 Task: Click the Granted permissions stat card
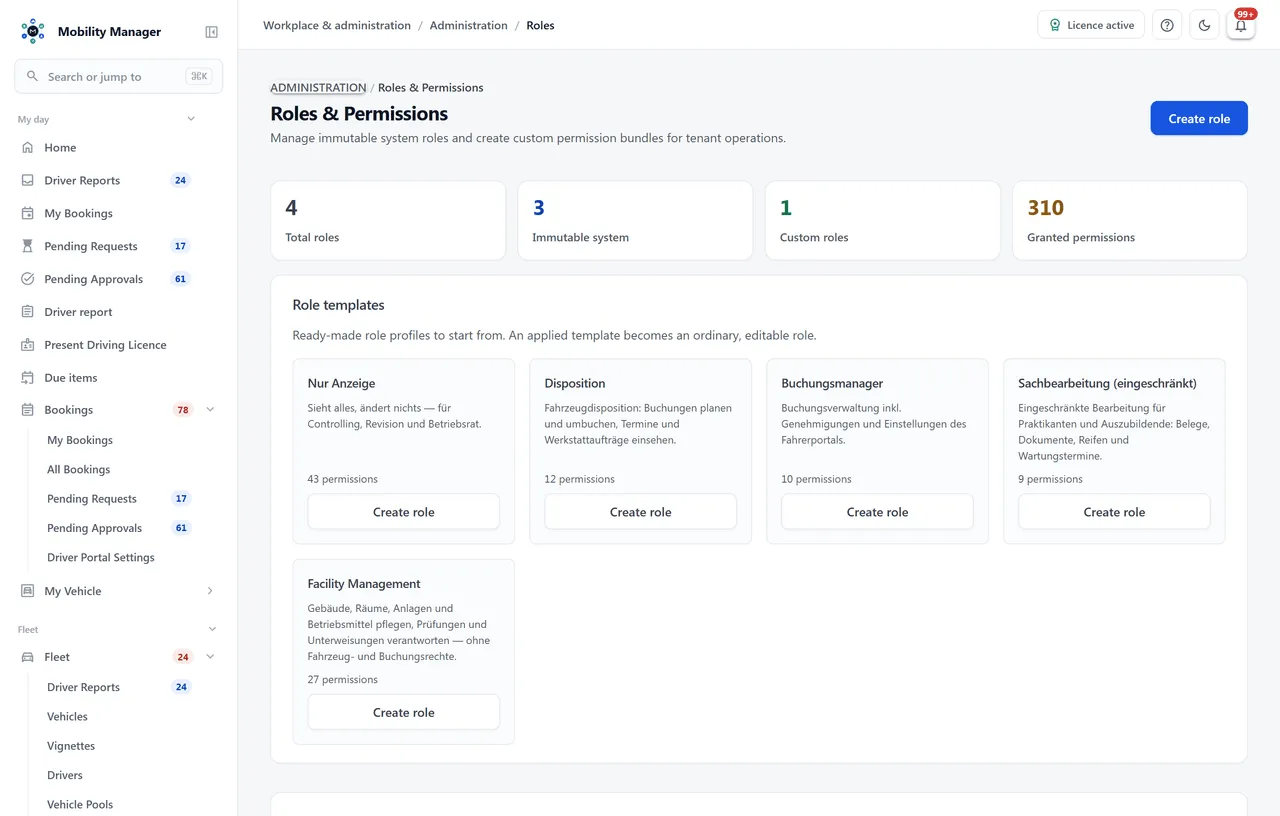click(x=1130, y=220)
